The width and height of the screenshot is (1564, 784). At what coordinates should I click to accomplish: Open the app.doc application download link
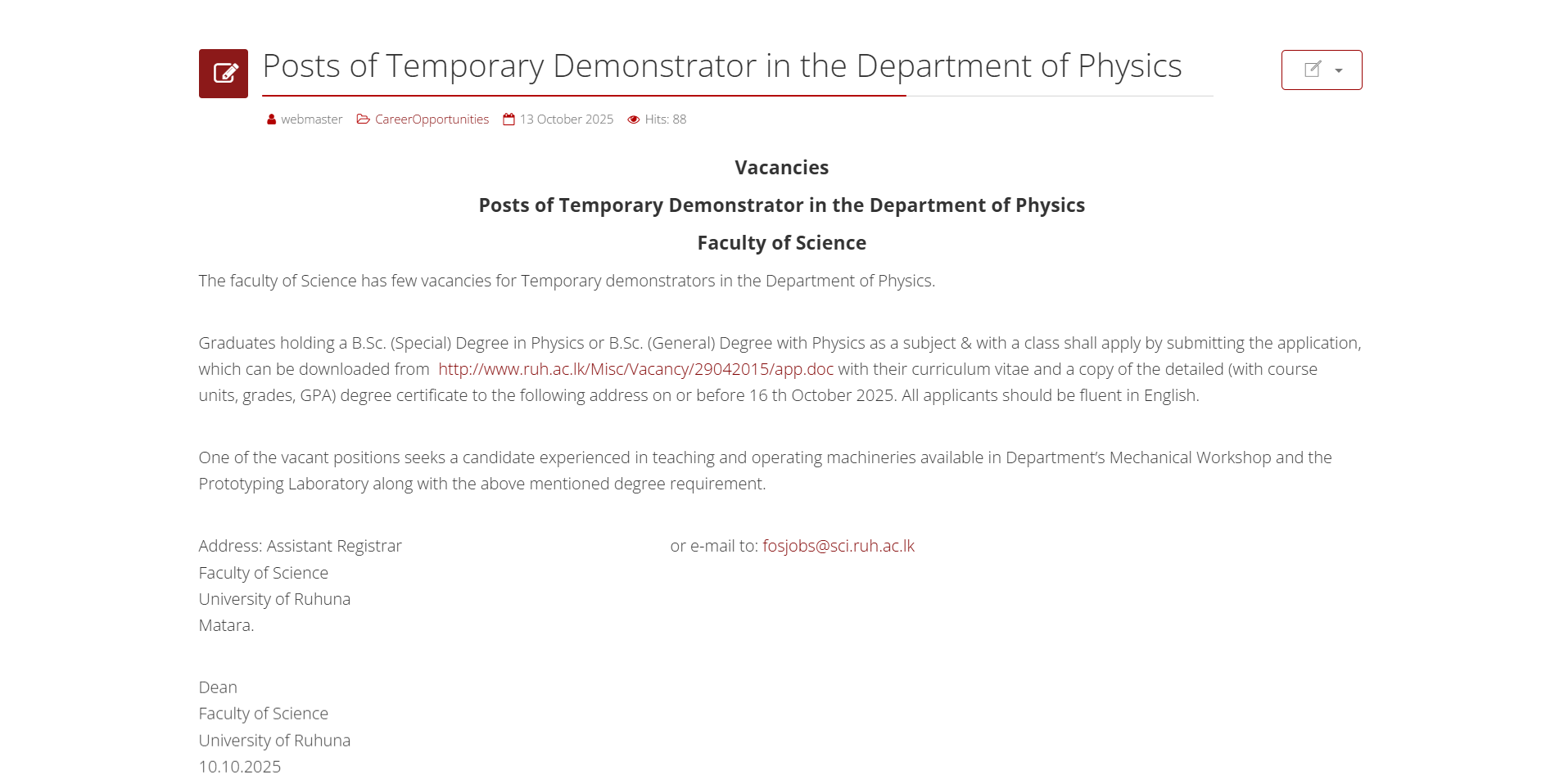point(635,369)
